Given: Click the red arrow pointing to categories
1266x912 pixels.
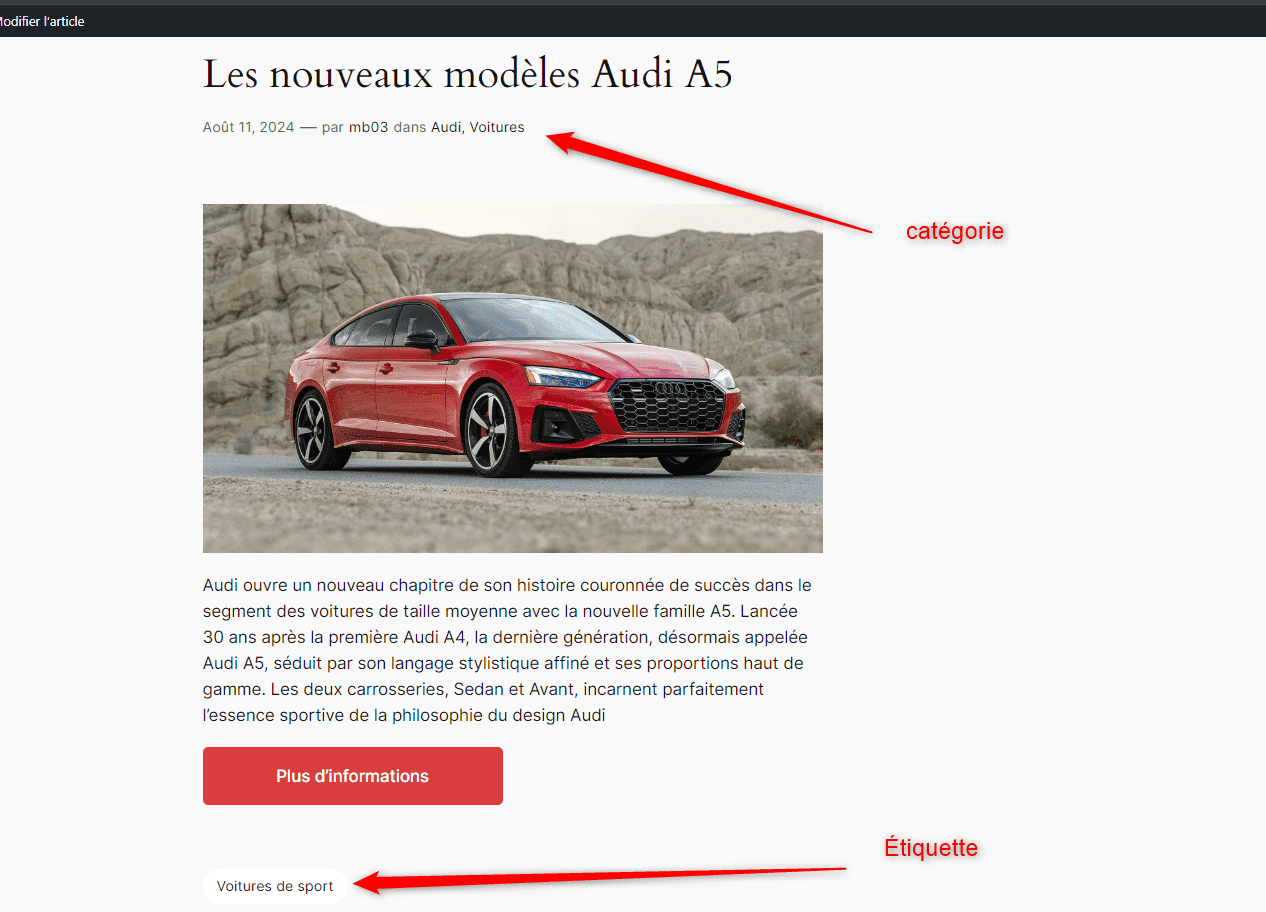Looking at the screenshot, I should click(710, 182).
